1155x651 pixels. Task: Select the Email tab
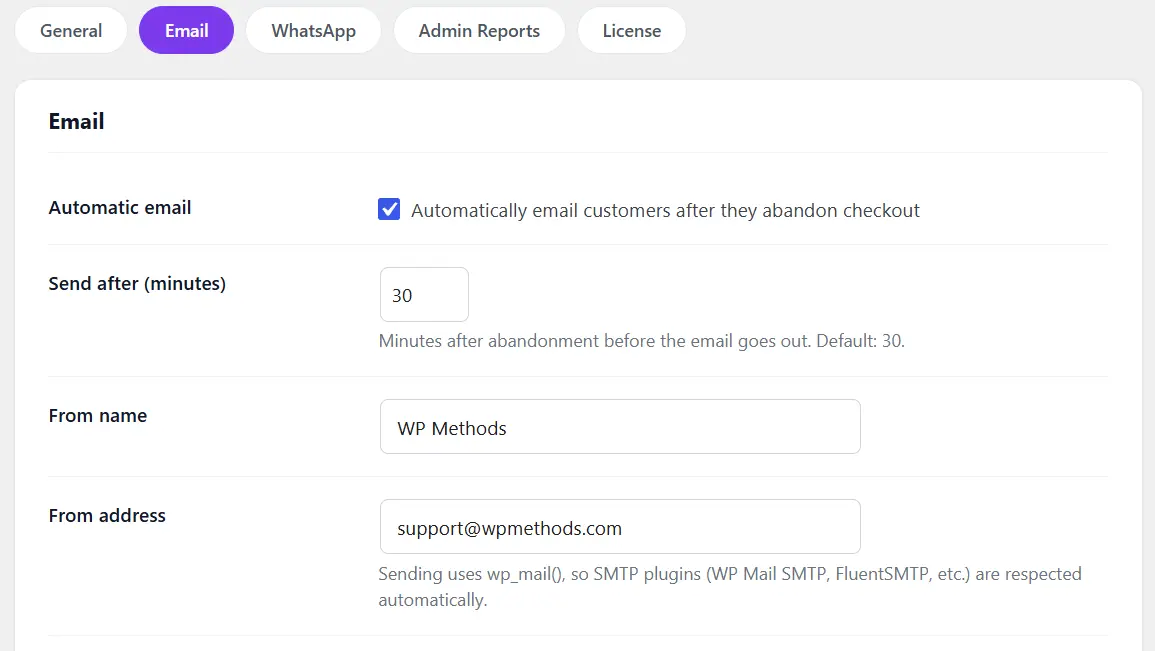coord(186,31)
